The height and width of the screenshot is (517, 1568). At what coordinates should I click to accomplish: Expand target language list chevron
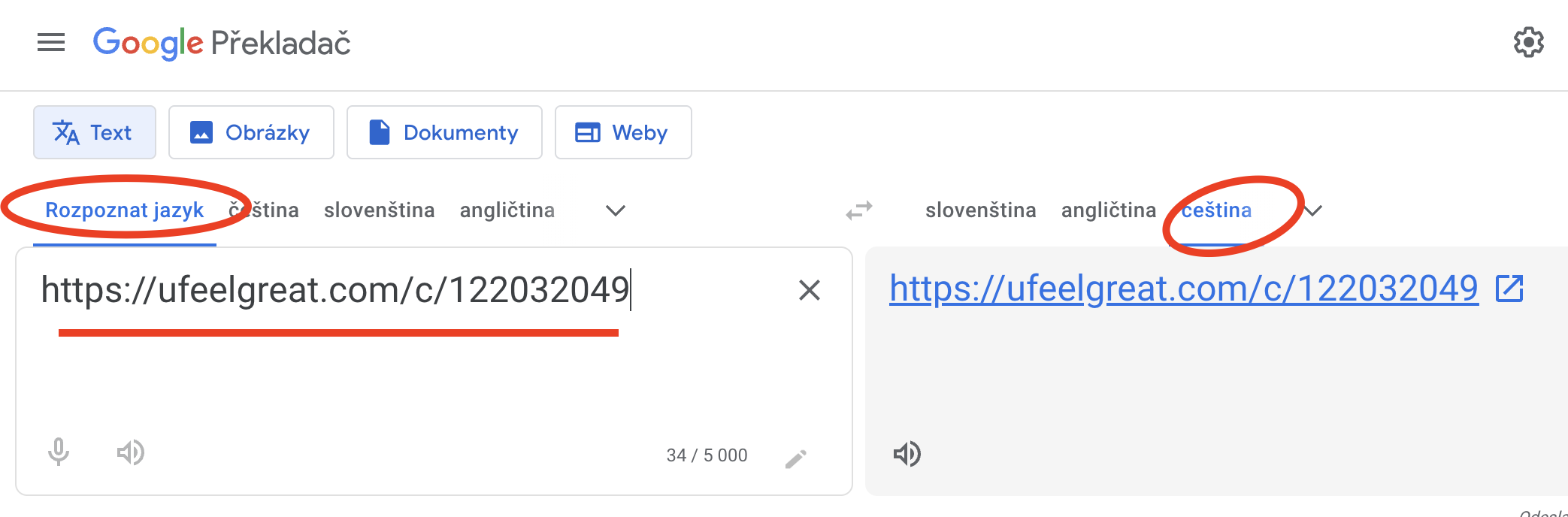click(x=1312, y=210)
